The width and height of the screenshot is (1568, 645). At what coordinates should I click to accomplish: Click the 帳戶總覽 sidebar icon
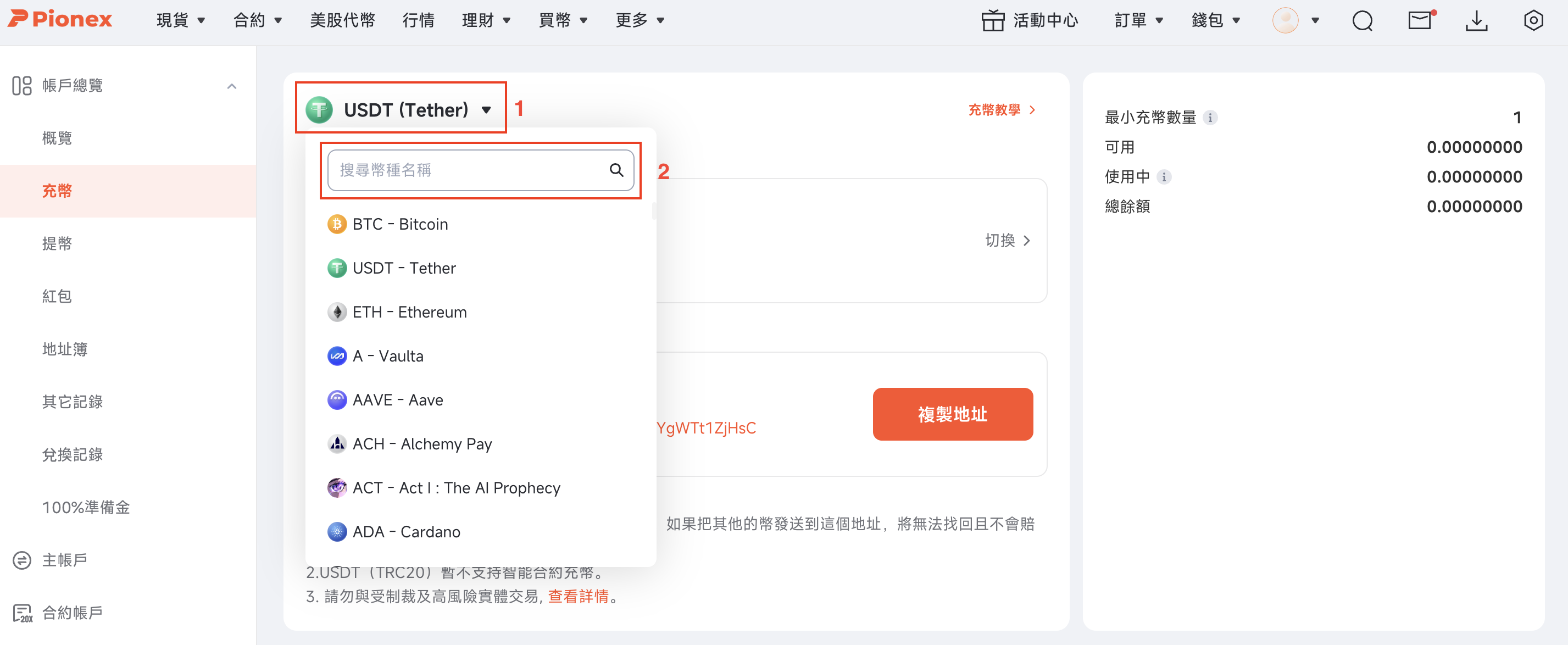[22, 85]
